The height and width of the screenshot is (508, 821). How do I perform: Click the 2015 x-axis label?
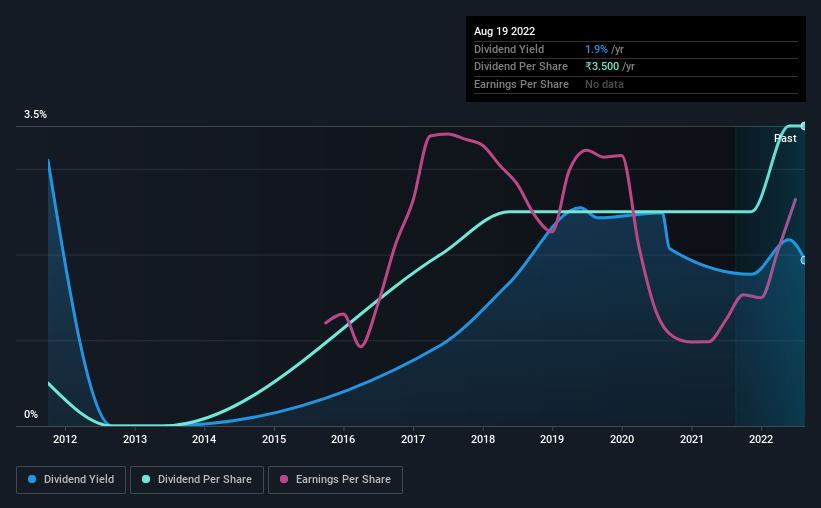click(x=274, y=439)
